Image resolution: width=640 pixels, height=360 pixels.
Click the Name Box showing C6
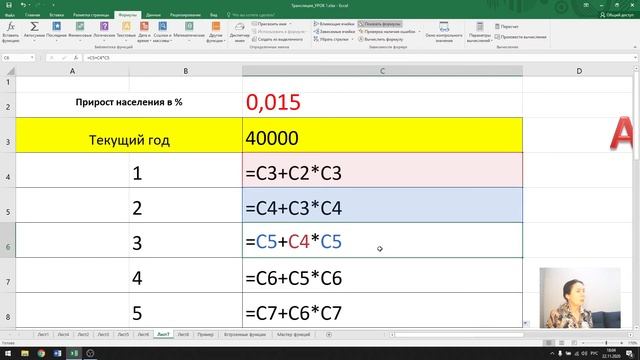16,58
